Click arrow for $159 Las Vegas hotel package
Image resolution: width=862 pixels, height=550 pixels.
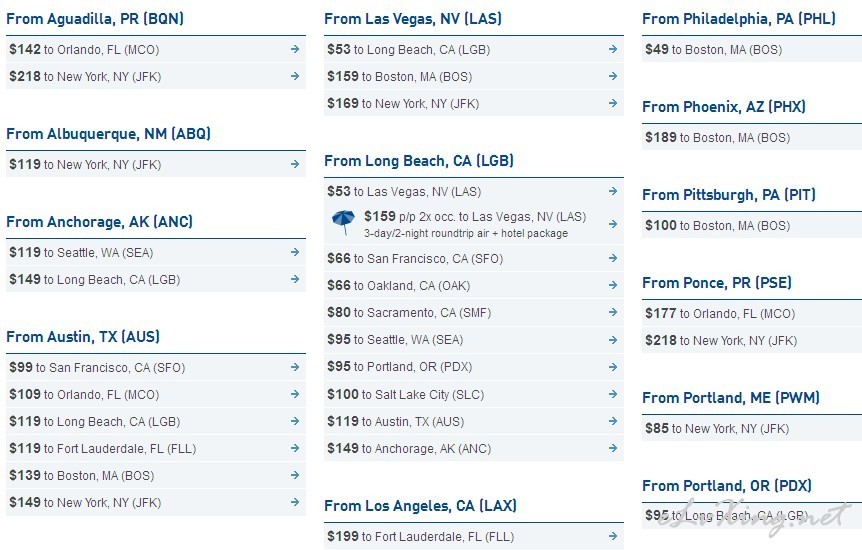pos(613,224)
